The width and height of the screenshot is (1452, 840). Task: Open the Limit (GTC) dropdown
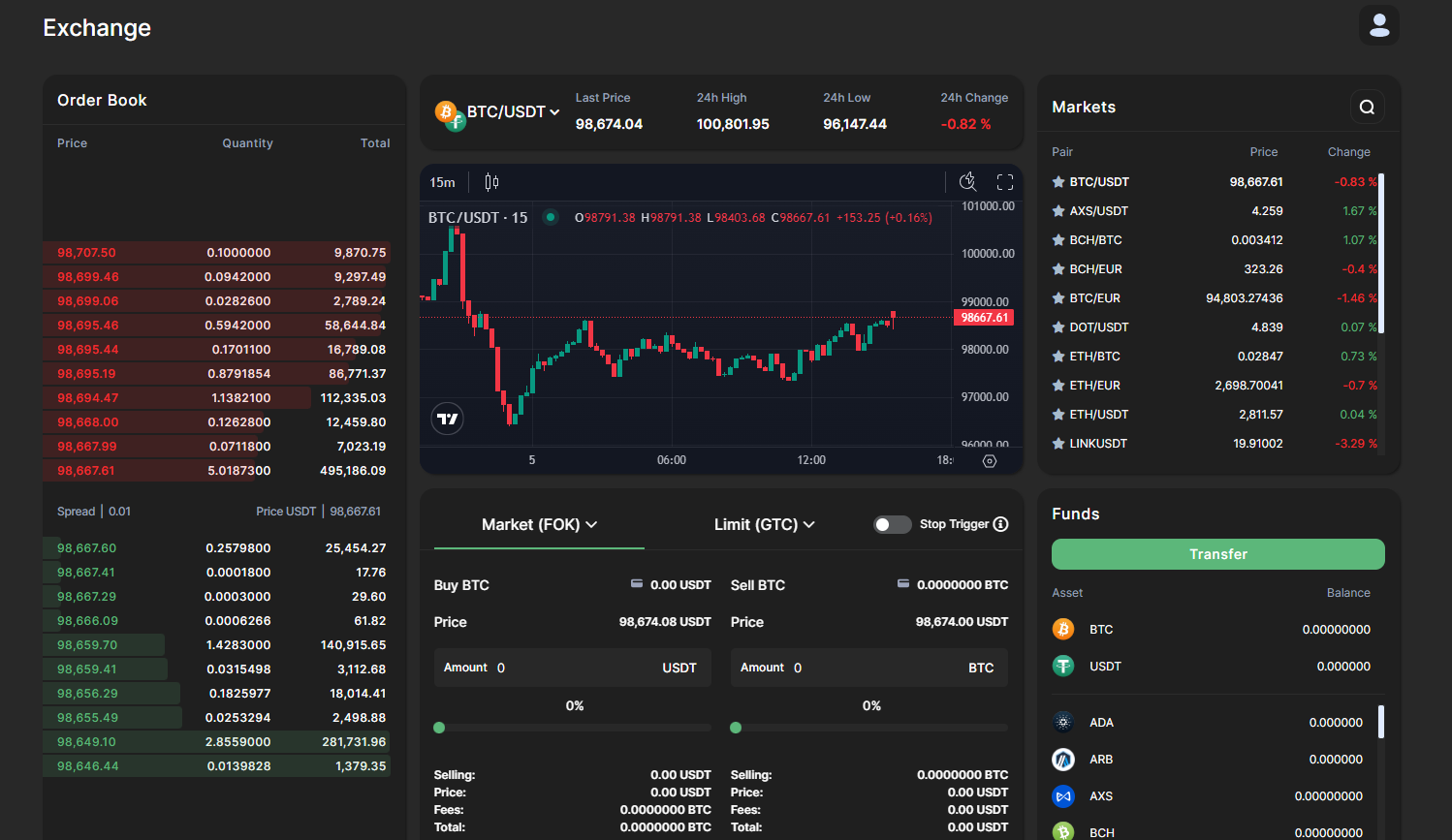[x=810, y=524]
